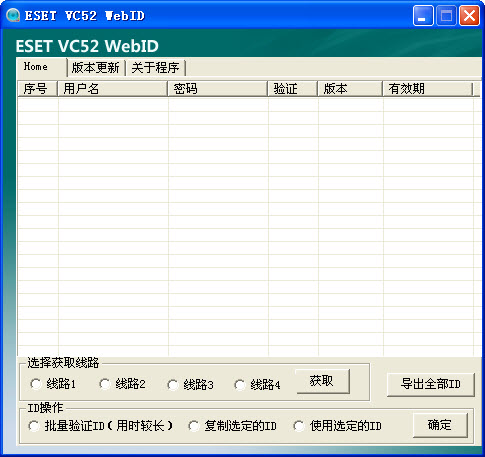Sort by the 序号 column header
The width and height of the screenshot is (485, 457).
(x=37, y=89)
